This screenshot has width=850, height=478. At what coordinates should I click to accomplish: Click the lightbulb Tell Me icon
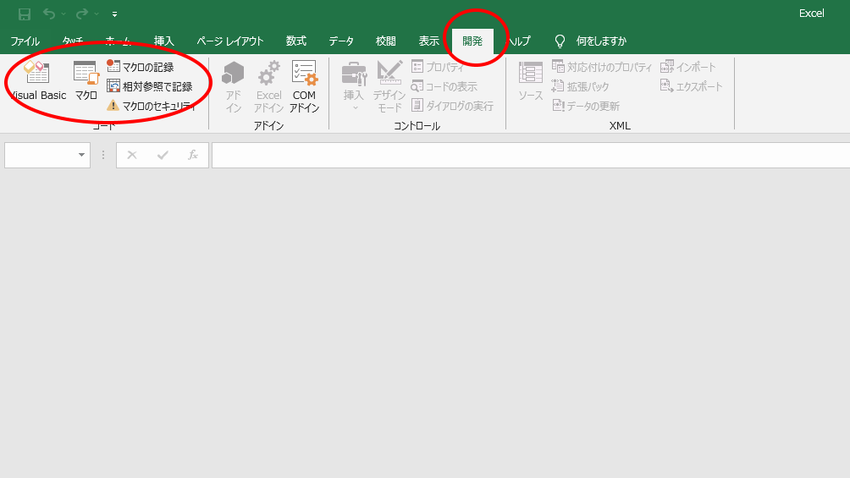click(559, 41)
